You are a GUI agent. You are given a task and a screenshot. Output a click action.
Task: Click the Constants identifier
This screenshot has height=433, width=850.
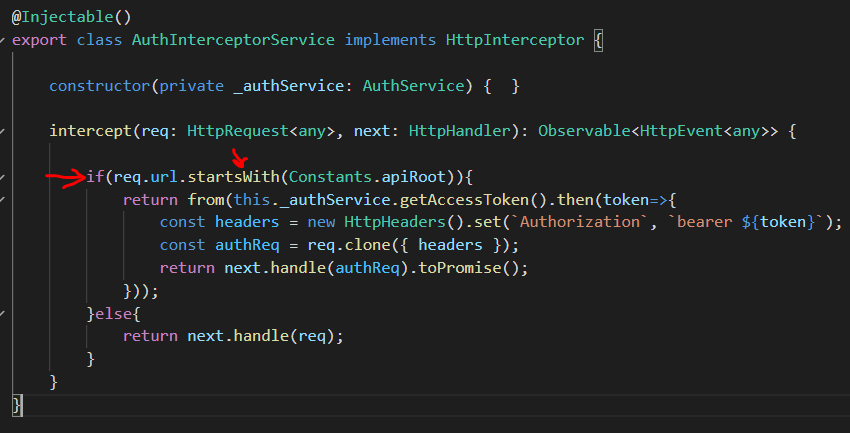point(330,177)
